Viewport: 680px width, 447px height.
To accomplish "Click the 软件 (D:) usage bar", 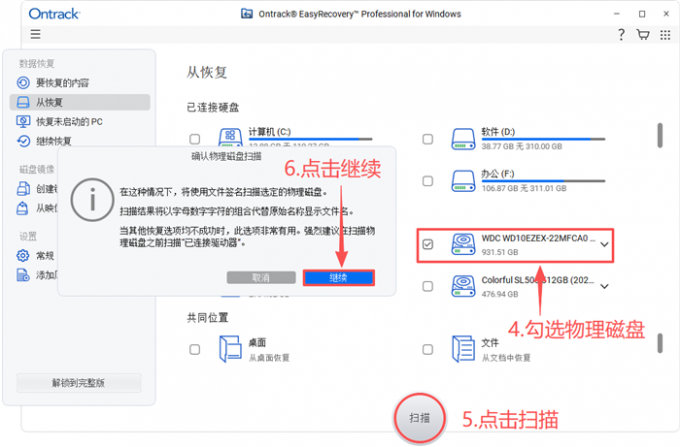I will 543,139.
